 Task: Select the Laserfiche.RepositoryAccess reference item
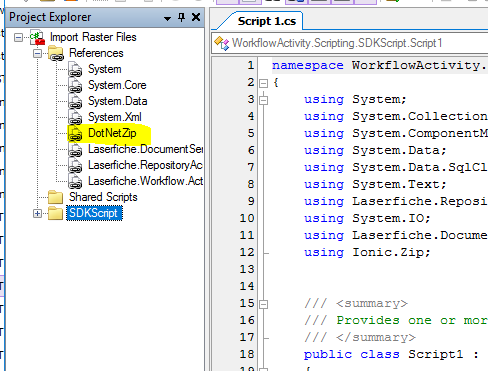[145, 165]
